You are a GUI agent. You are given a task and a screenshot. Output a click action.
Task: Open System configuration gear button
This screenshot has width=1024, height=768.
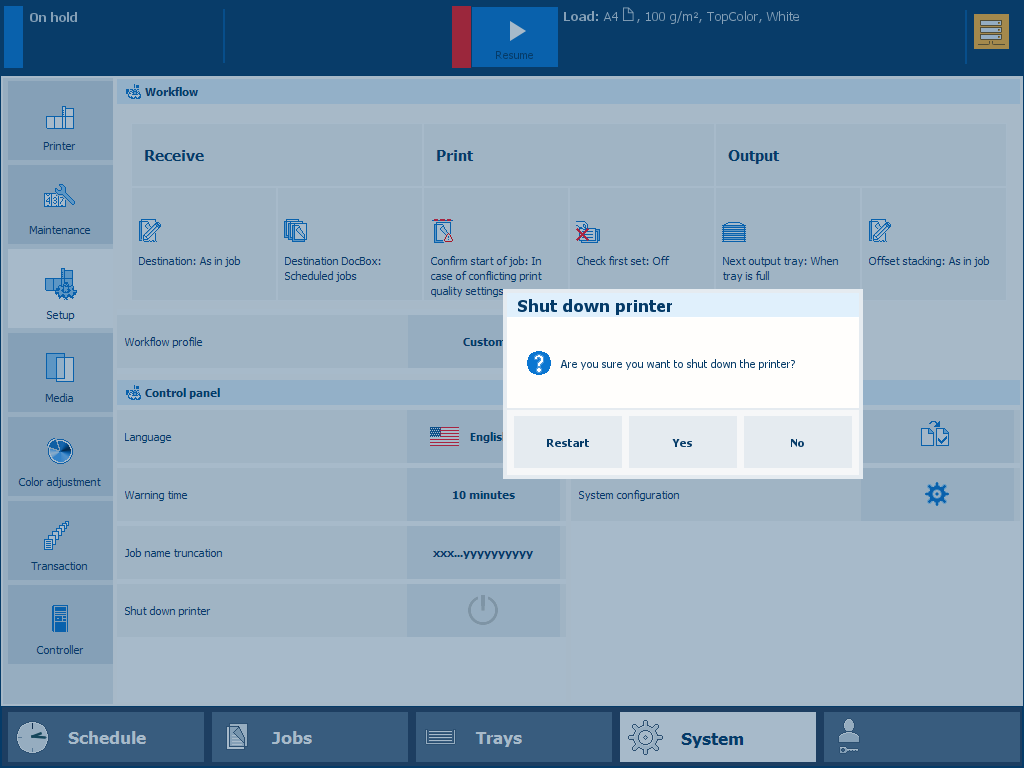click(937, 494)
